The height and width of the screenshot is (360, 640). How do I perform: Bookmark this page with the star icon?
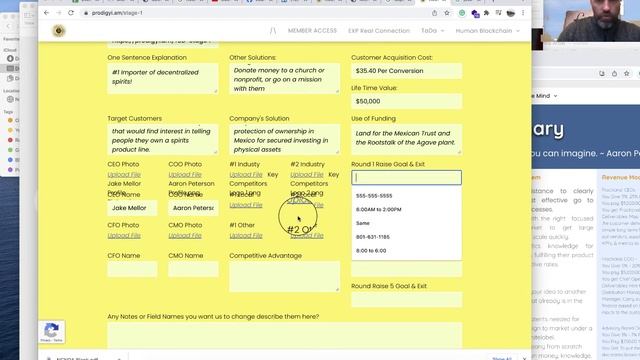(x=447, y=13)
